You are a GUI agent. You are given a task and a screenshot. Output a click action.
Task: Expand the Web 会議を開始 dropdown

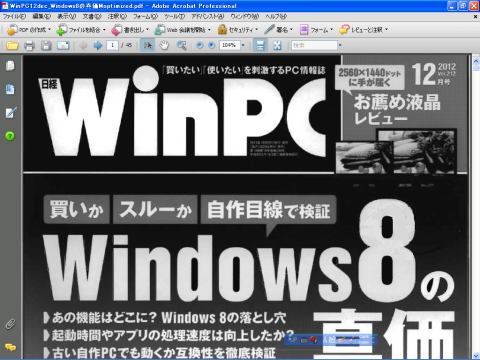[209, 30]
